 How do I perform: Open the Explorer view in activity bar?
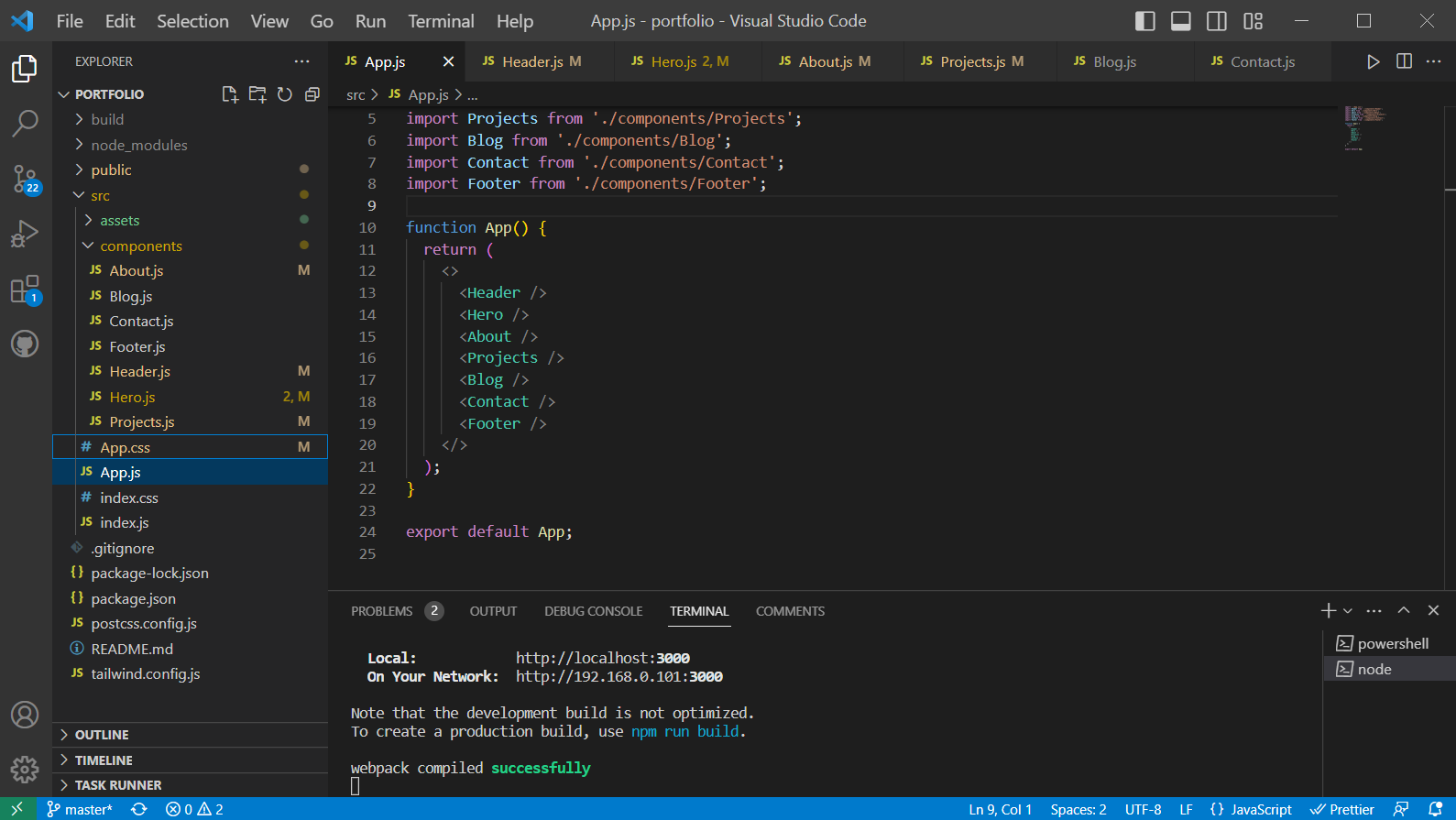pyautogui.click(x=25, y=69)
